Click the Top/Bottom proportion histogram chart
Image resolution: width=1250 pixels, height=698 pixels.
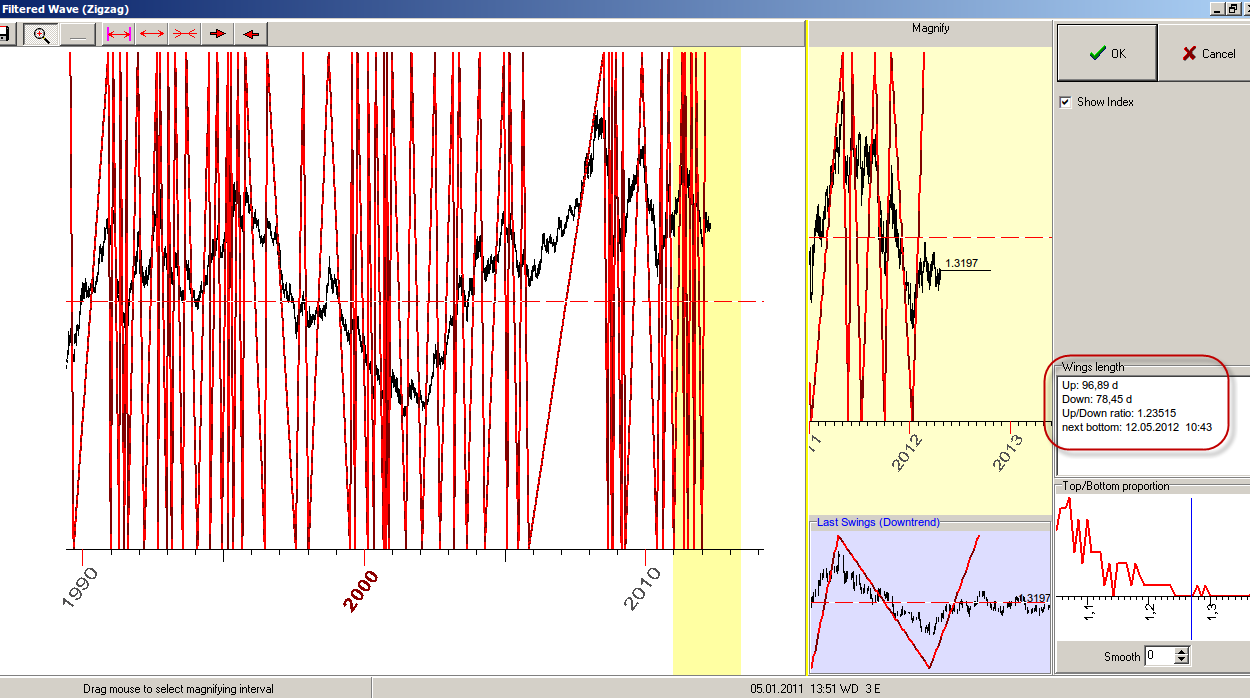pos(1150,560)
